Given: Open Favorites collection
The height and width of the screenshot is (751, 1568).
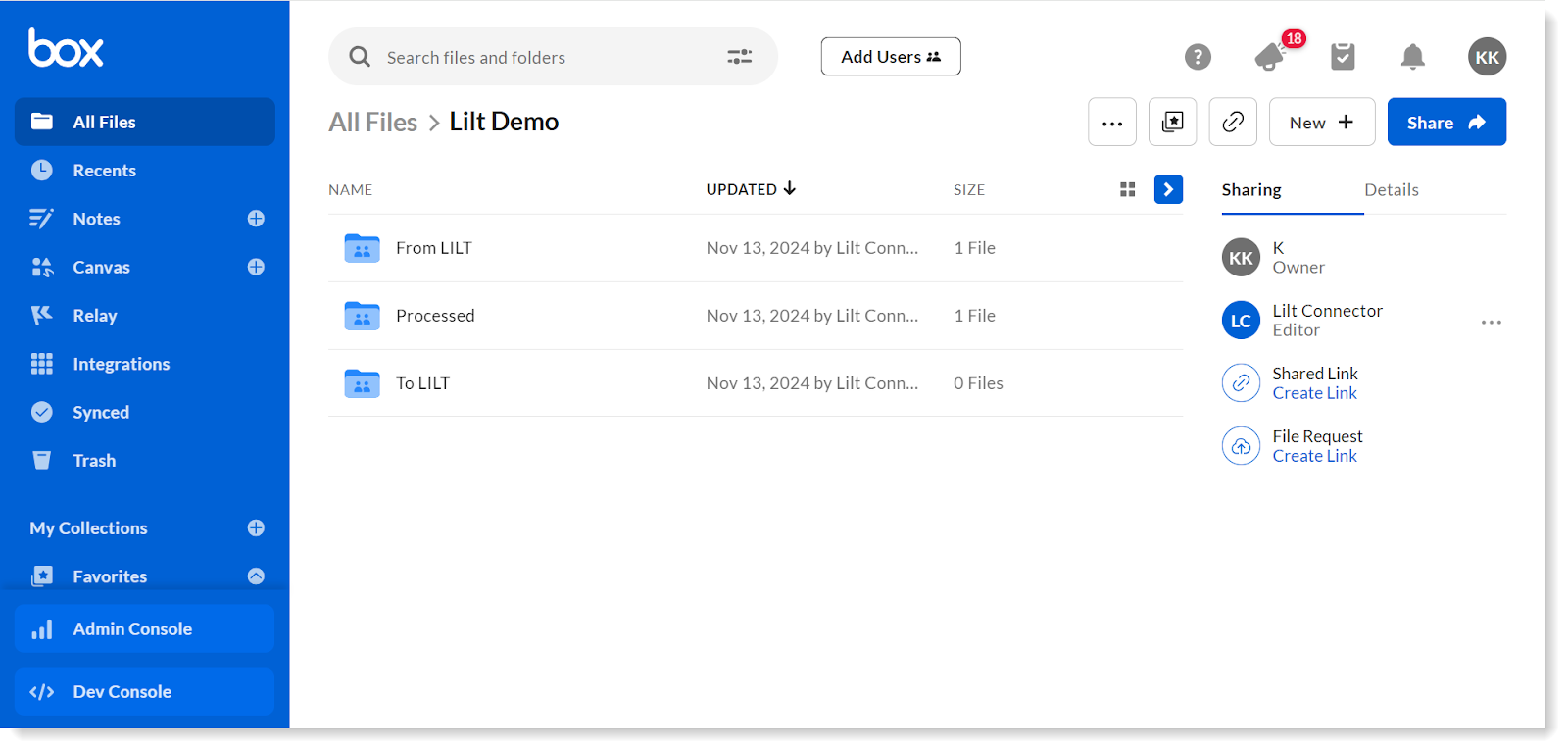Looking at the screenshot, I should (109, 576).
